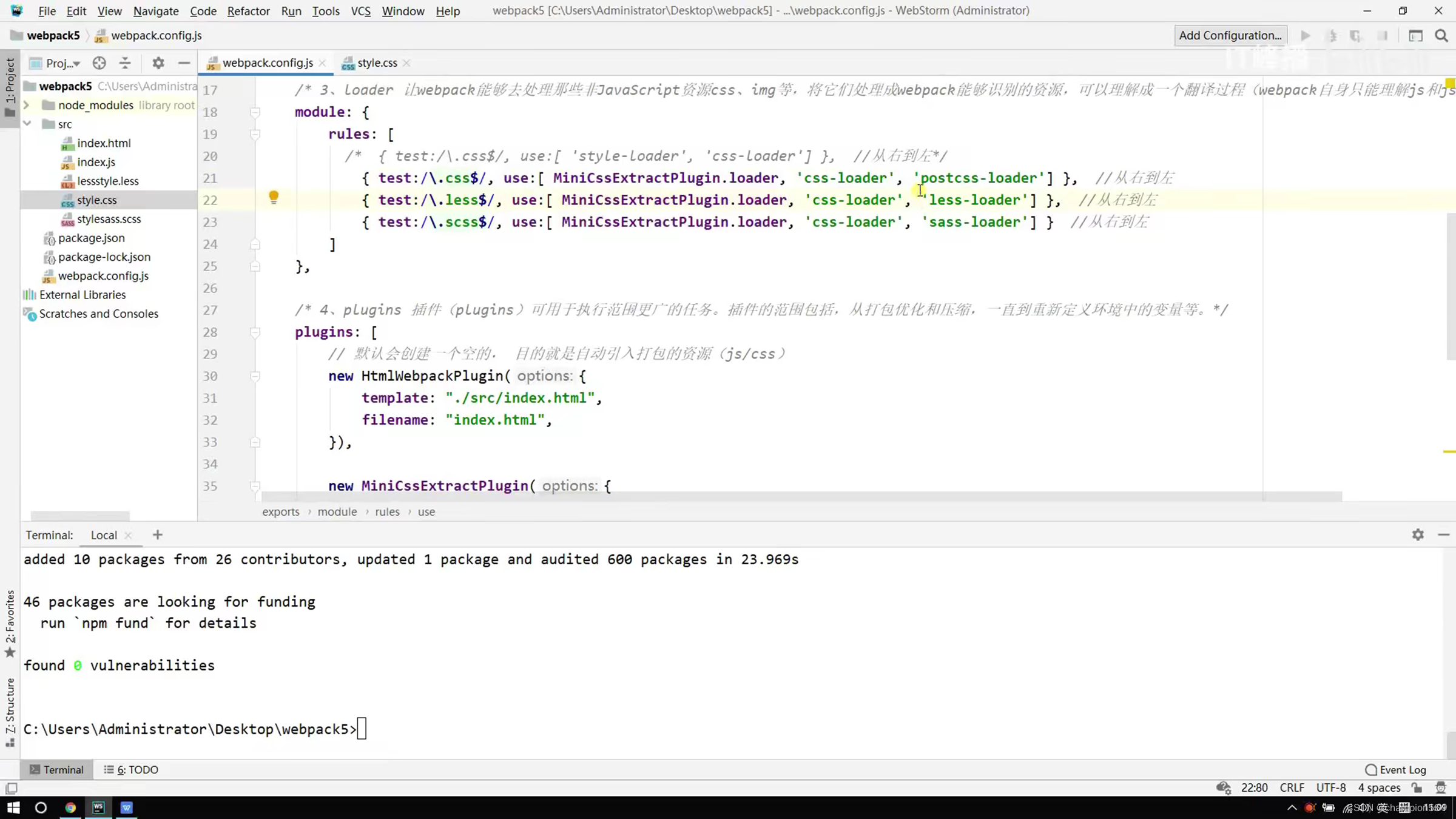Viewport: 1456px width, 819px height.
Task: Open the 6: TODO tool window
Action: [x=131, y=769]
